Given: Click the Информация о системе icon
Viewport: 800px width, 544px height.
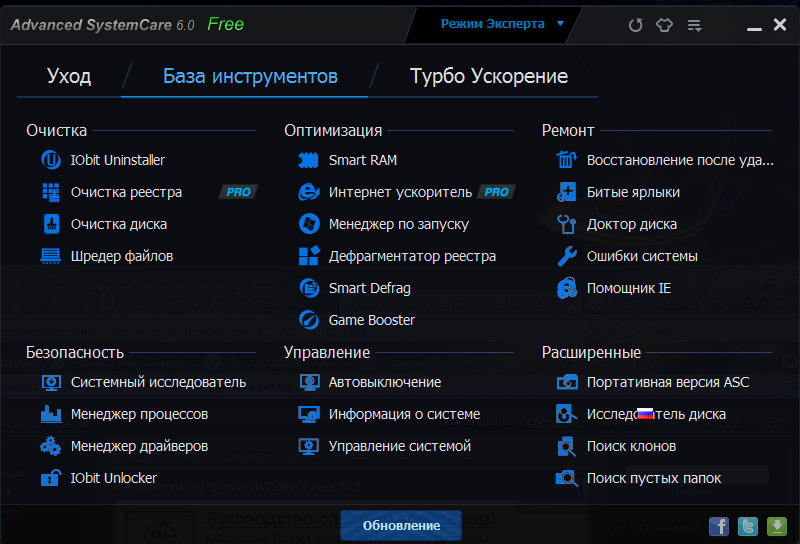Looking at the screenshot, I should point(309,414).
